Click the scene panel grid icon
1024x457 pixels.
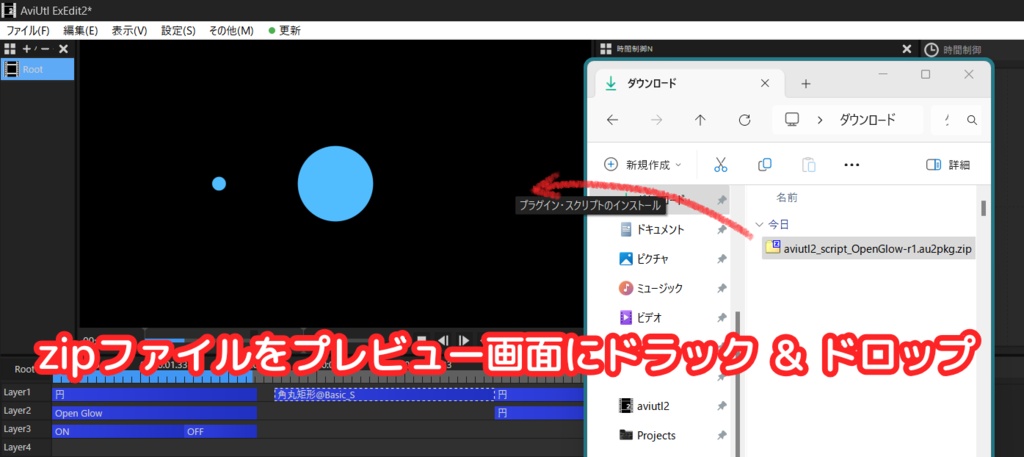click(x=10, y=49)
